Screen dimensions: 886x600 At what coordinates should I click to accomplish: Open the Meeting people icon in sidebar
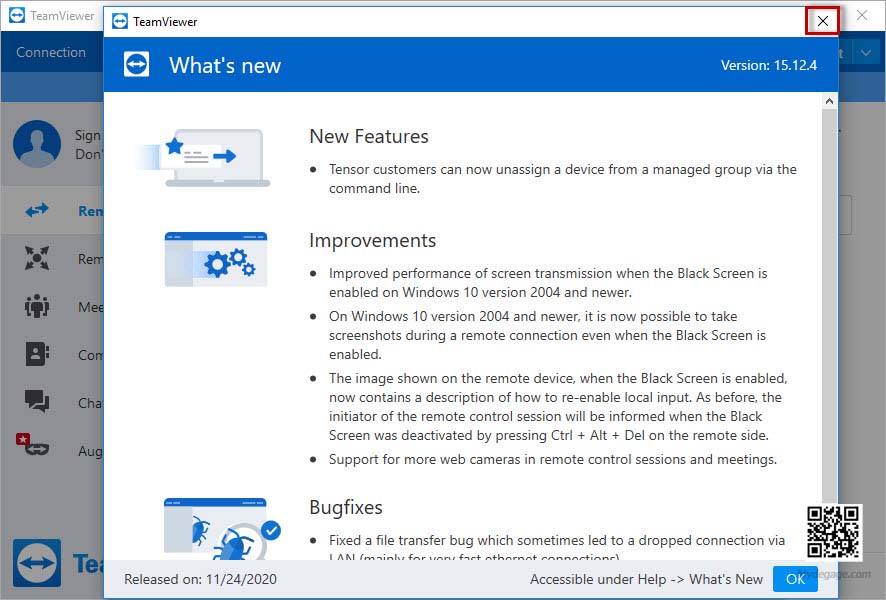point(37,306)
